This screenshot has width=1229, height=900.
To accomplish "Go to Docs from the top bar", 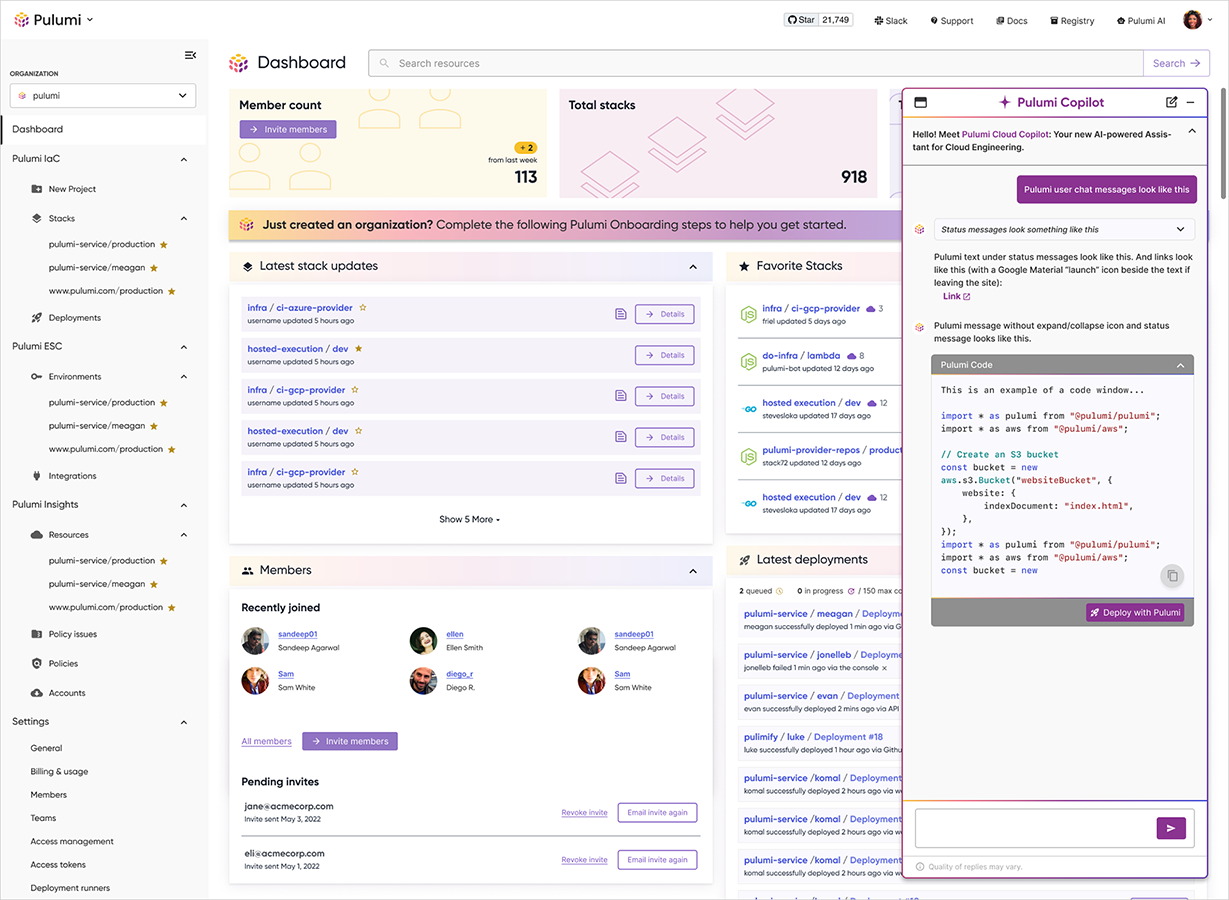I will [1012, 21].
